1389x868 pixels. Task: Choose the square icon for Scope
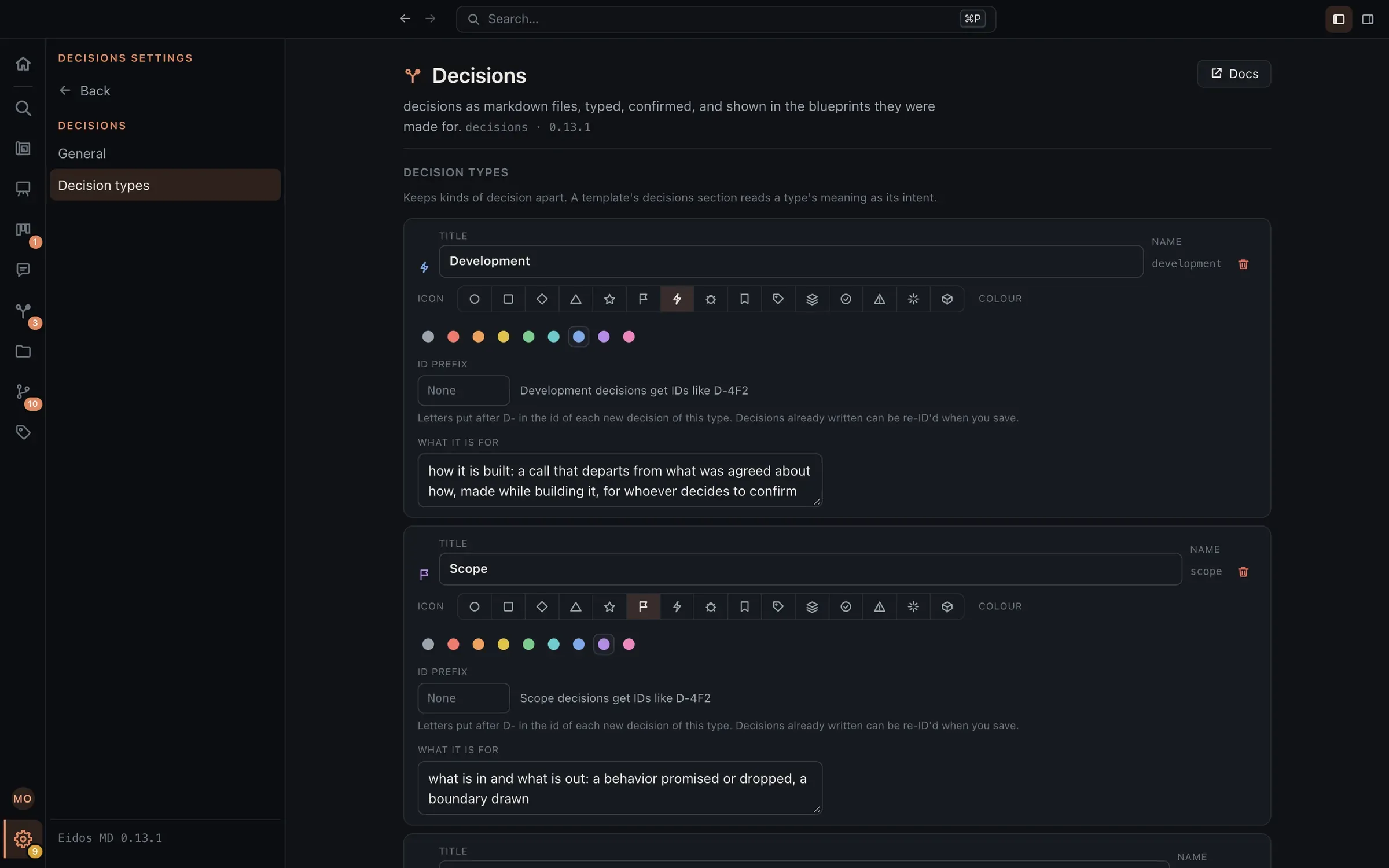pyautogui.click(x=508, y=607)
